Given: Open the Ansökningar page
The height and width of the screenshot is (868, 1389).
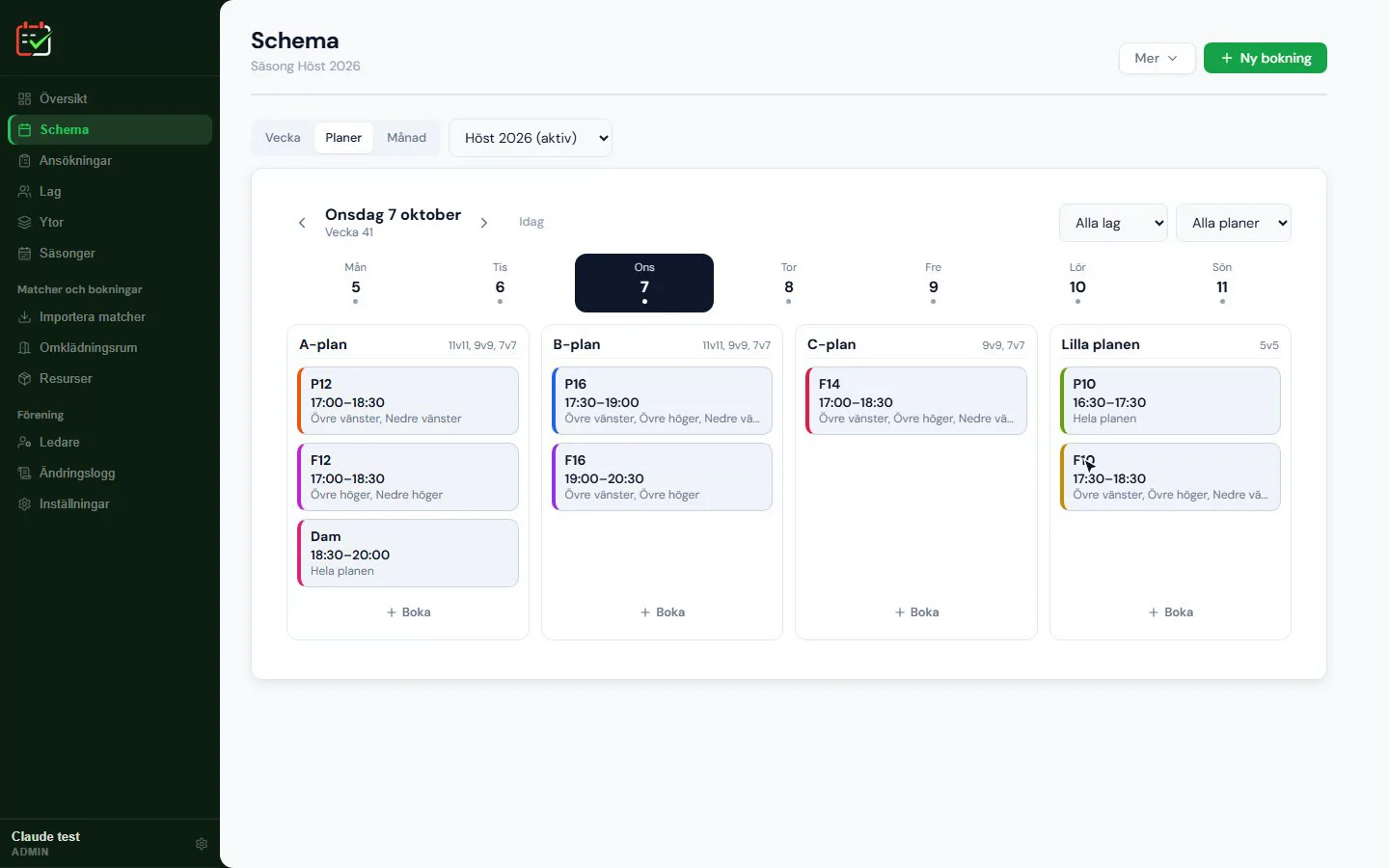Looking at the screenshot, I should pos(110,160).
